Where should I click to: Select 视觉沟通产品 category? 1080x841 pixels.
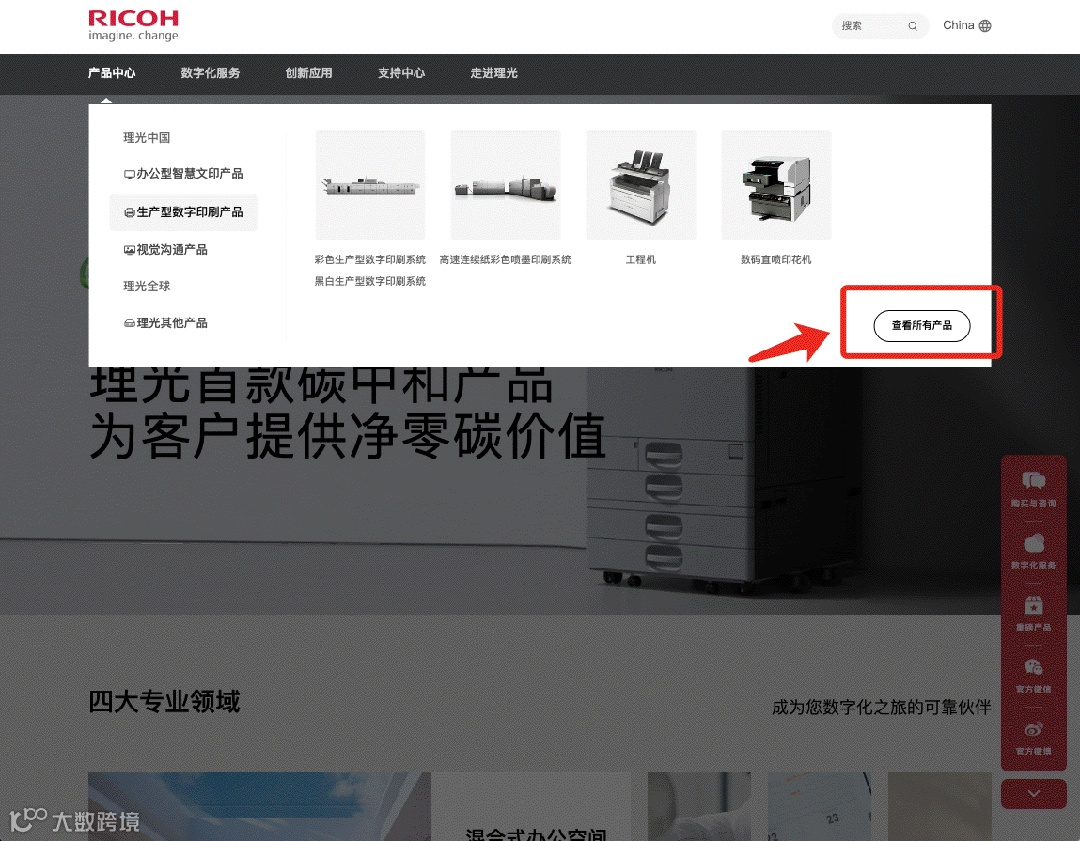(165, 249)
